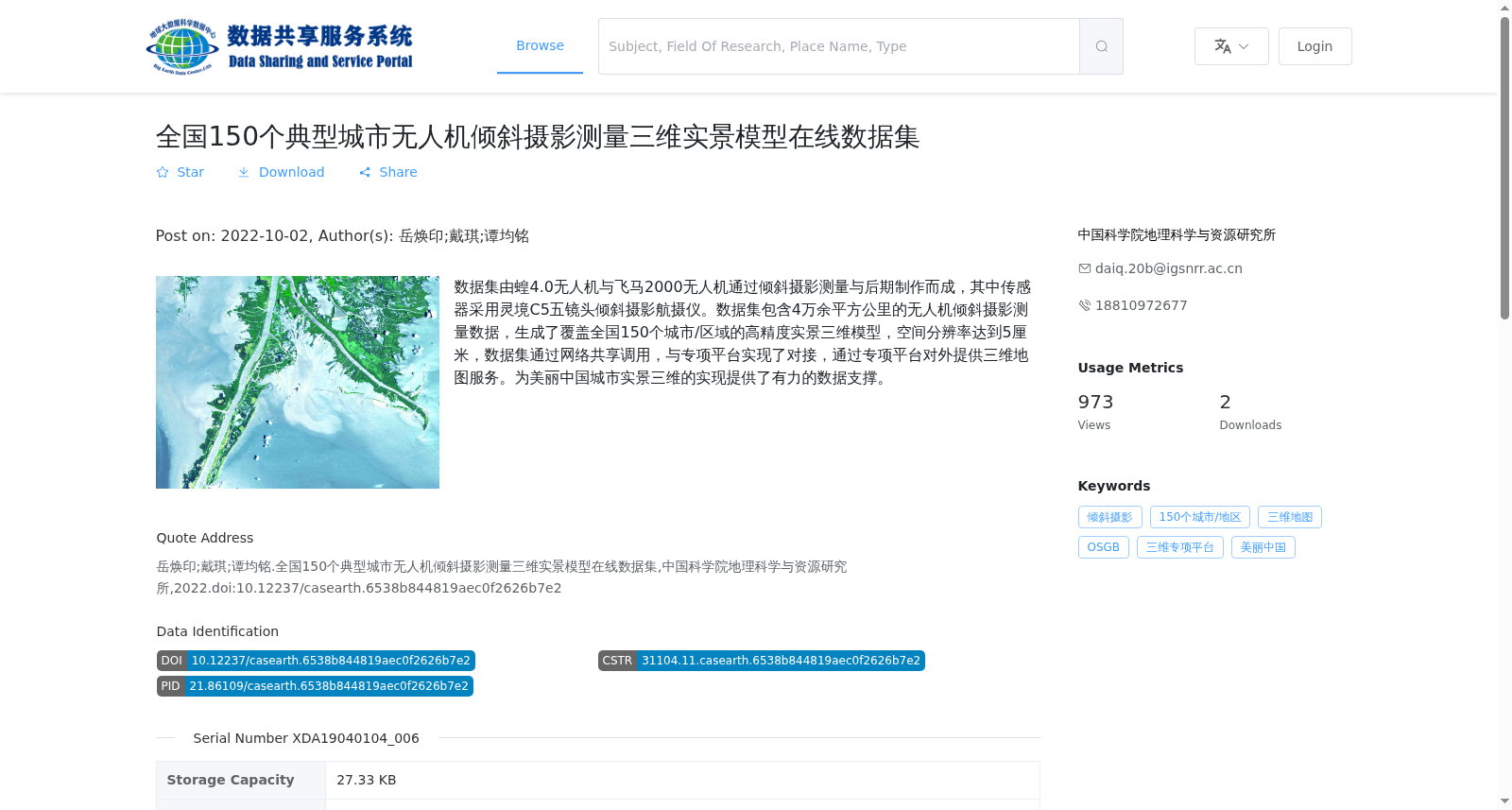Open the dataset satellite thumbnail image
Screen dimensions: 1512x810
298,382
